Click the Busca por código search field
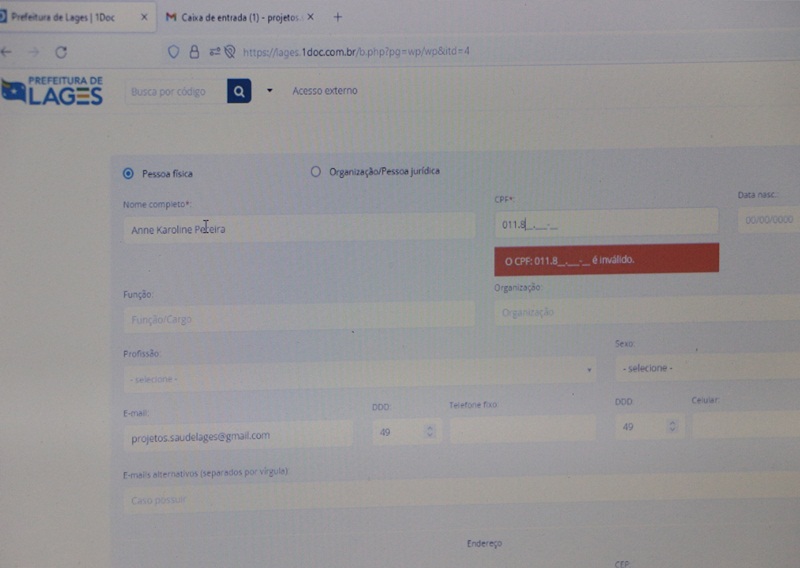 pyautogui.click(x=175, y=92)
